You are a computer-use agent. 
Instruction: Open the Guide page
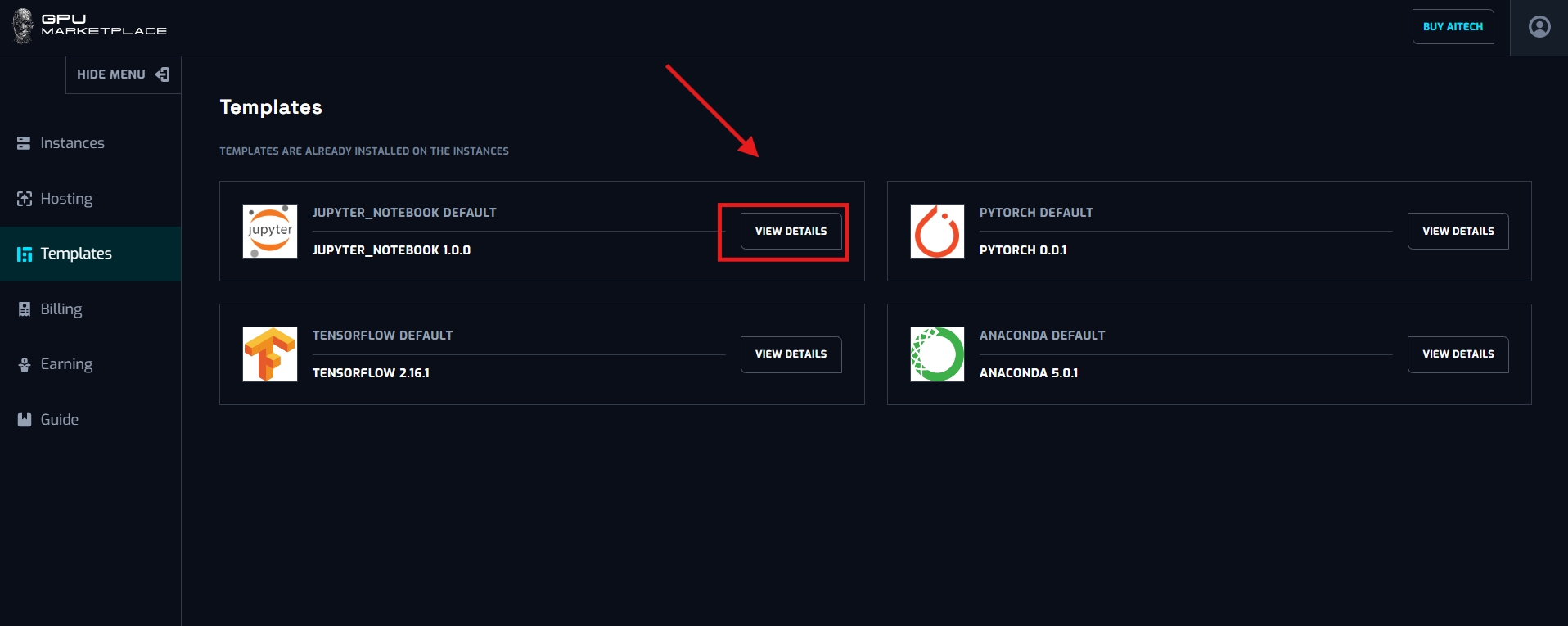59,420
